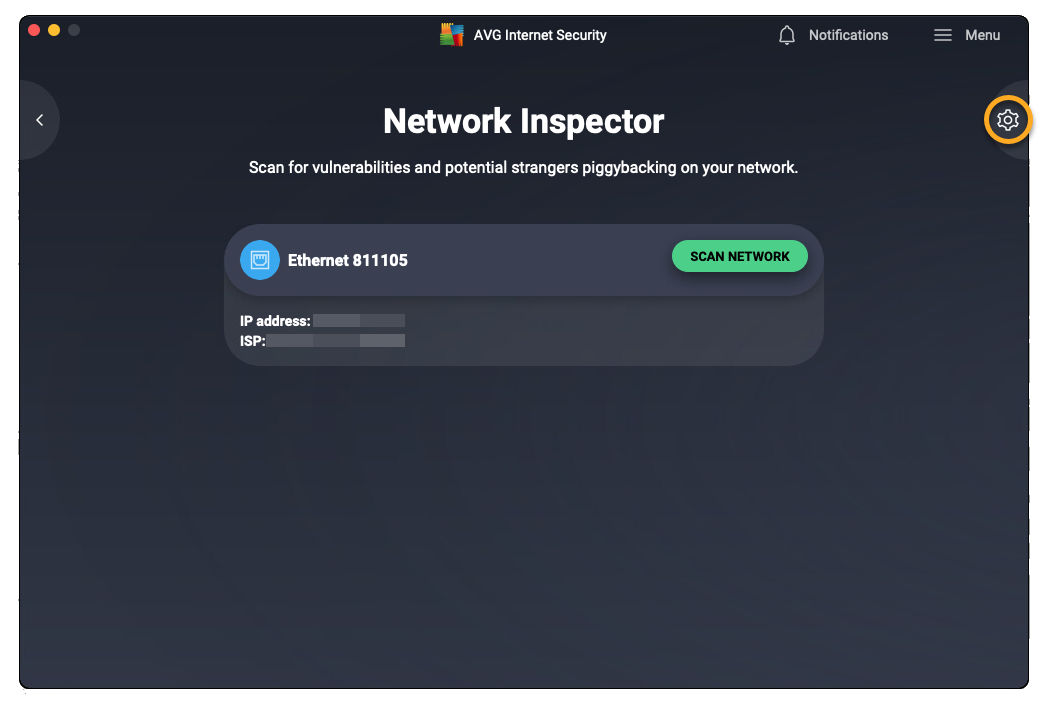
Task: Click the Notifications bell icon
Action: tap(787, 35)
